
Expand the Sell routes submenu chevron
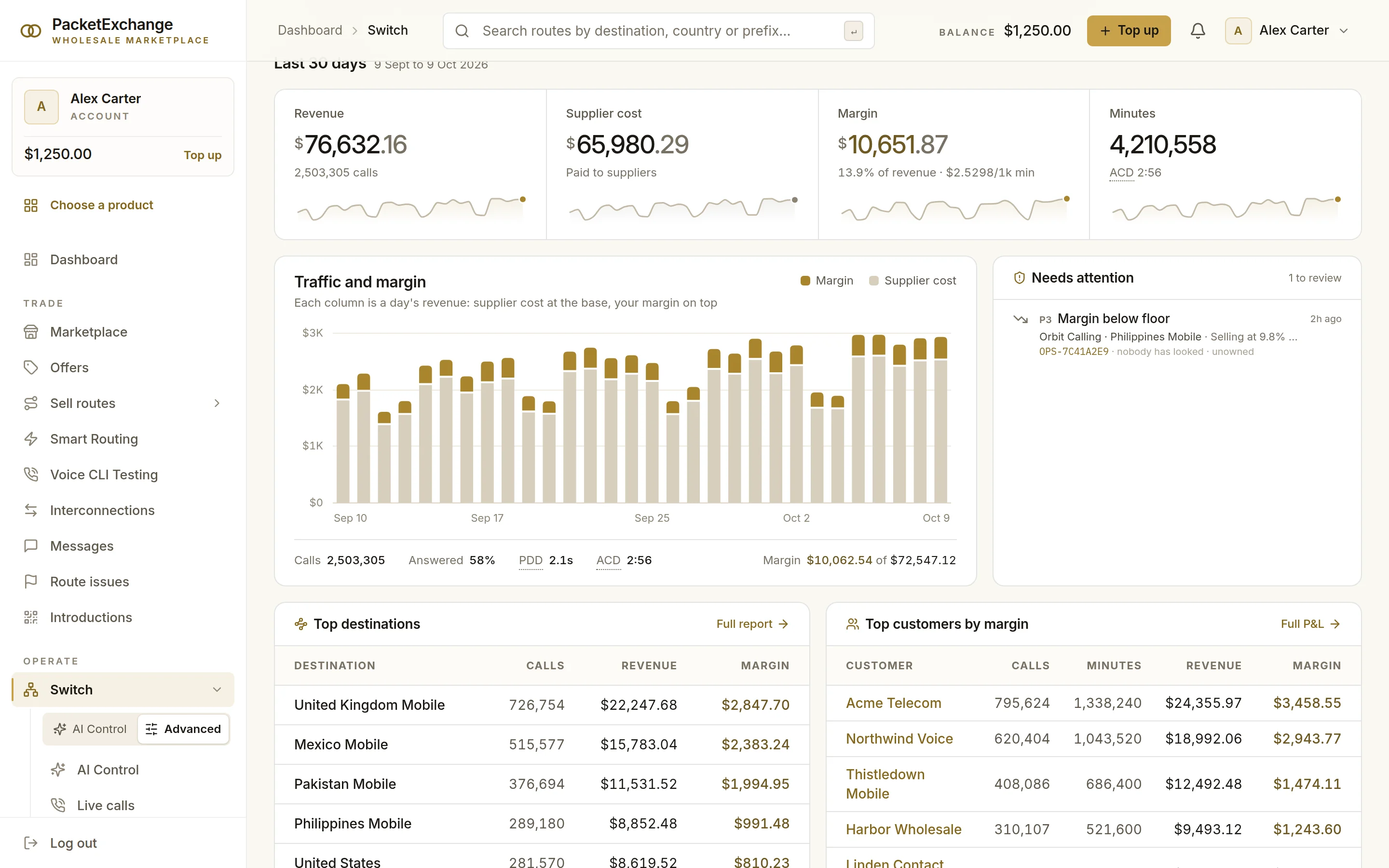pyautogui.click(x=217, y=403)
